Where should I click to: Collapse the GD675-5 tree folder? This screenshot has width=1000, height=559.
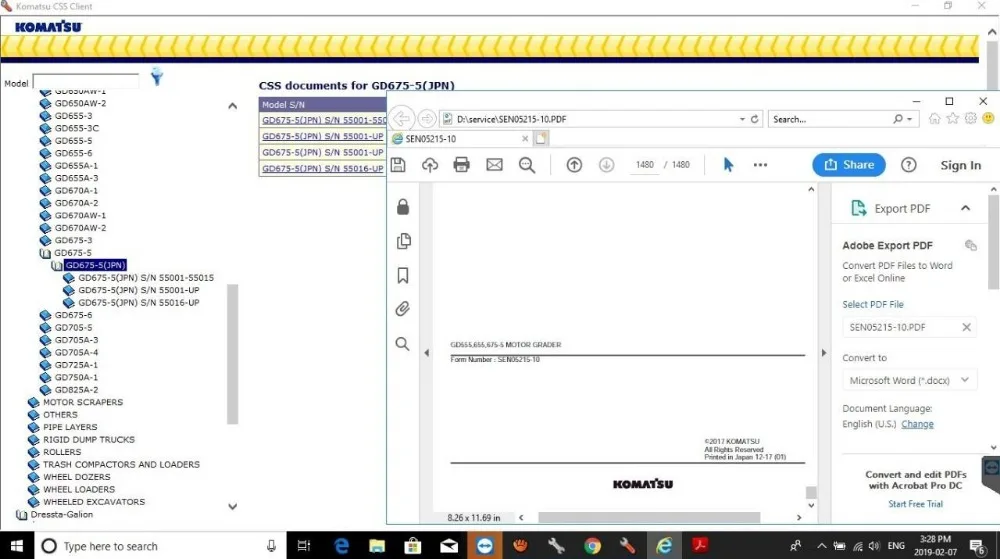45,253
